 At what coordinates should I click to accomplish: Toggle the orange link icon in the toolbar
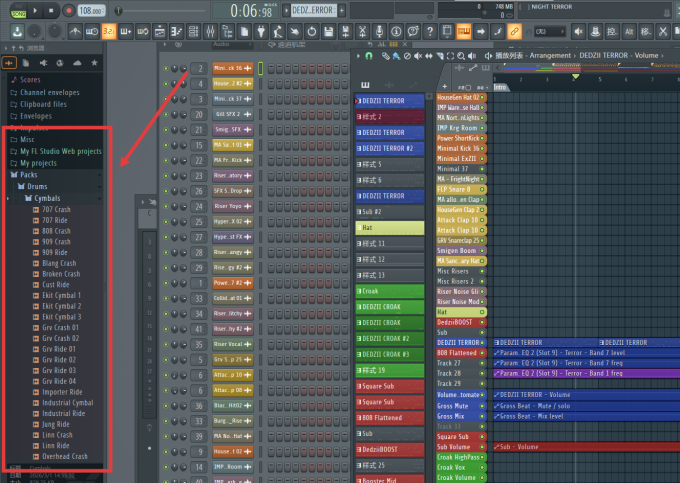(514, 31)
